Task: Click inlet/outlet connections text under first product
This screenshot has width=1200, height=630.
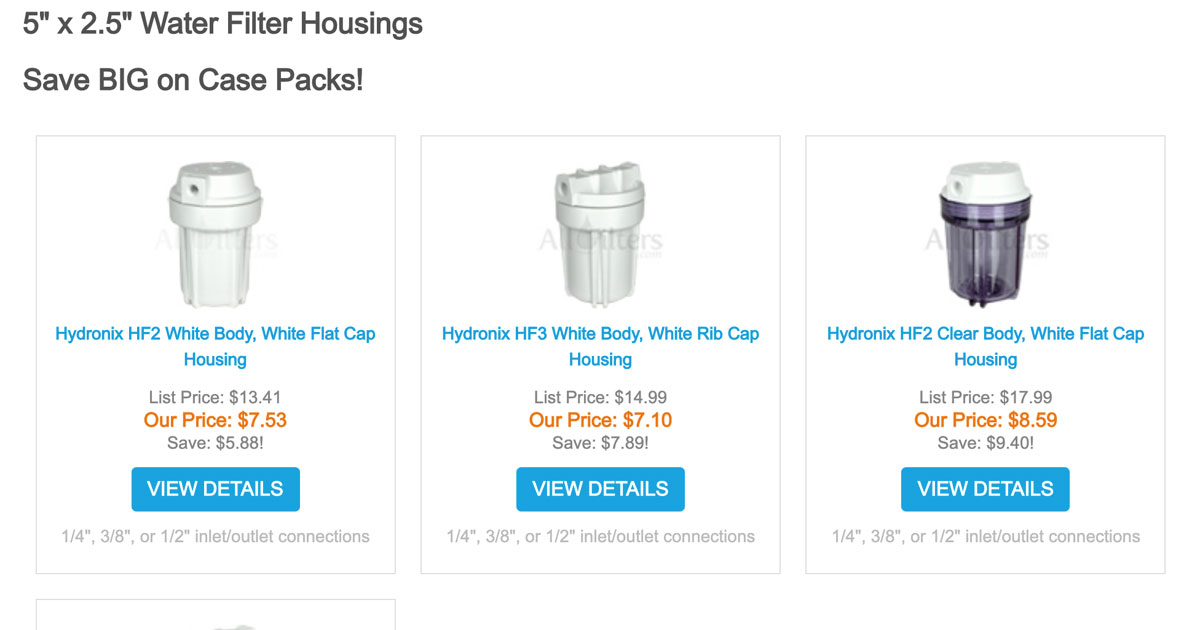Action: click(215, 536)
